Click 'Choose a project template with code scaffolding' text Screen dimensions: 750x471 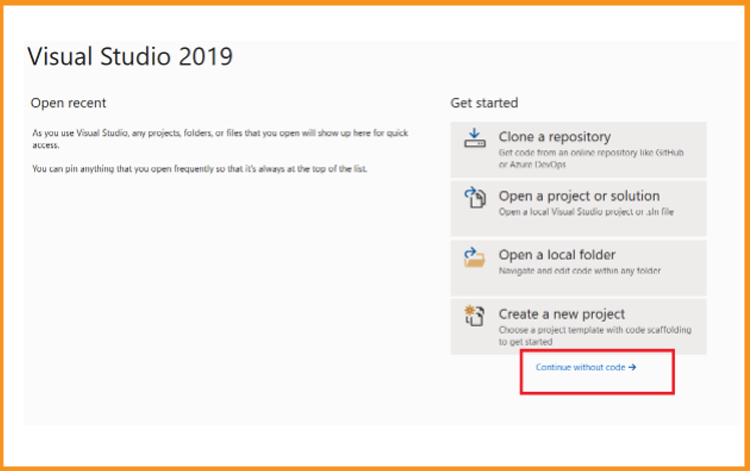(595, 336)
